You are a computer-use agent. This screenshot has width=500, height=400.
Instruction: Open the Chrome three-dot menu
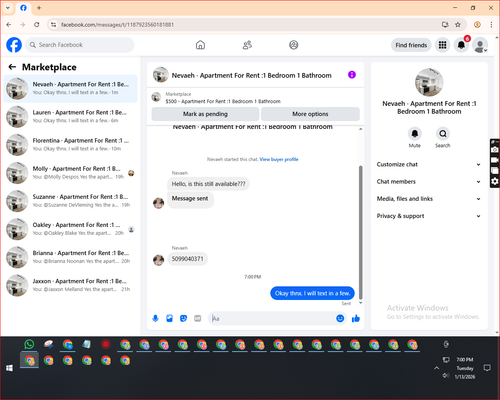[491, 25]
